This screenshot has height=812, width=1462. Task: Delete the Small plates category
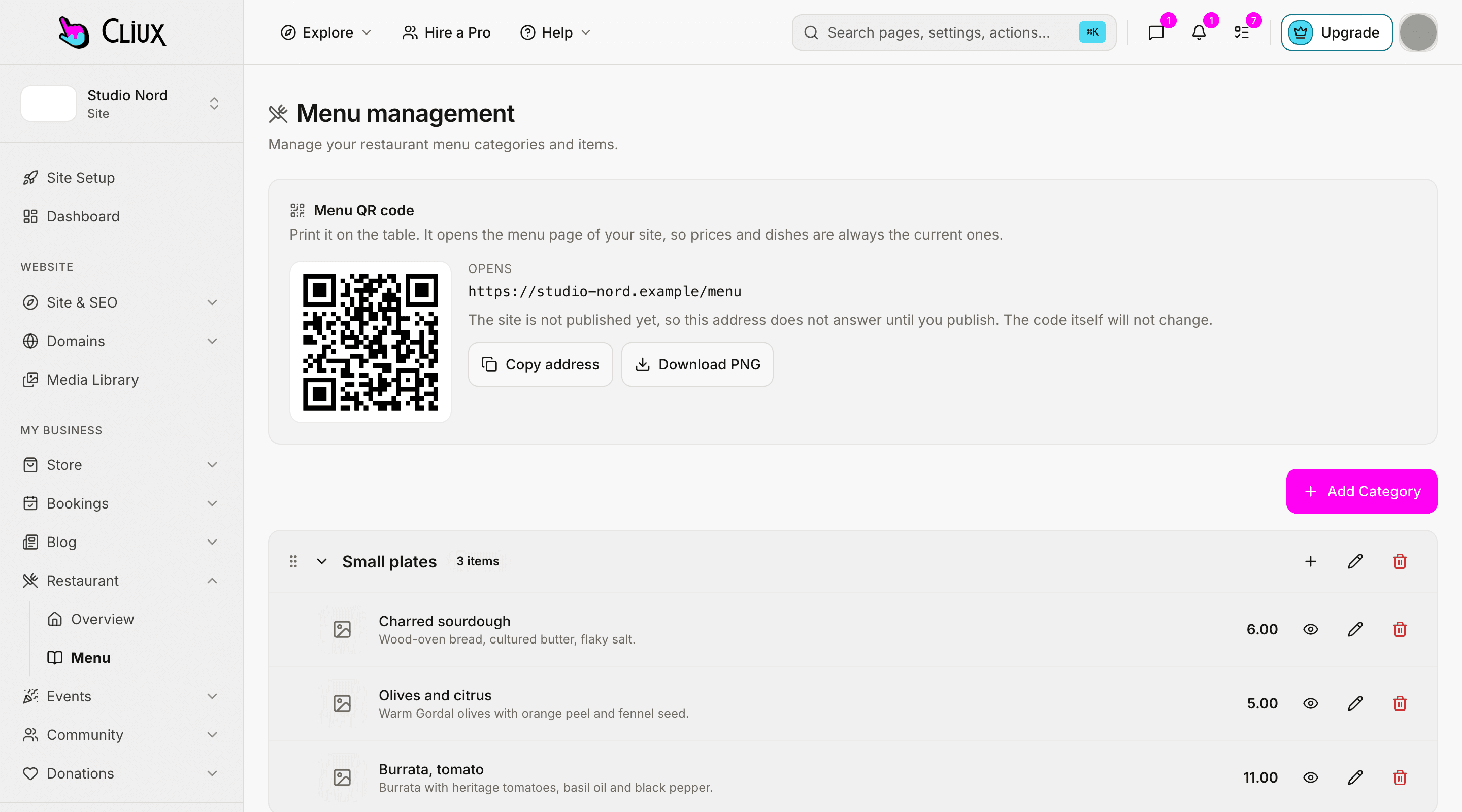pyautogui.click(x=1400, y=561)
